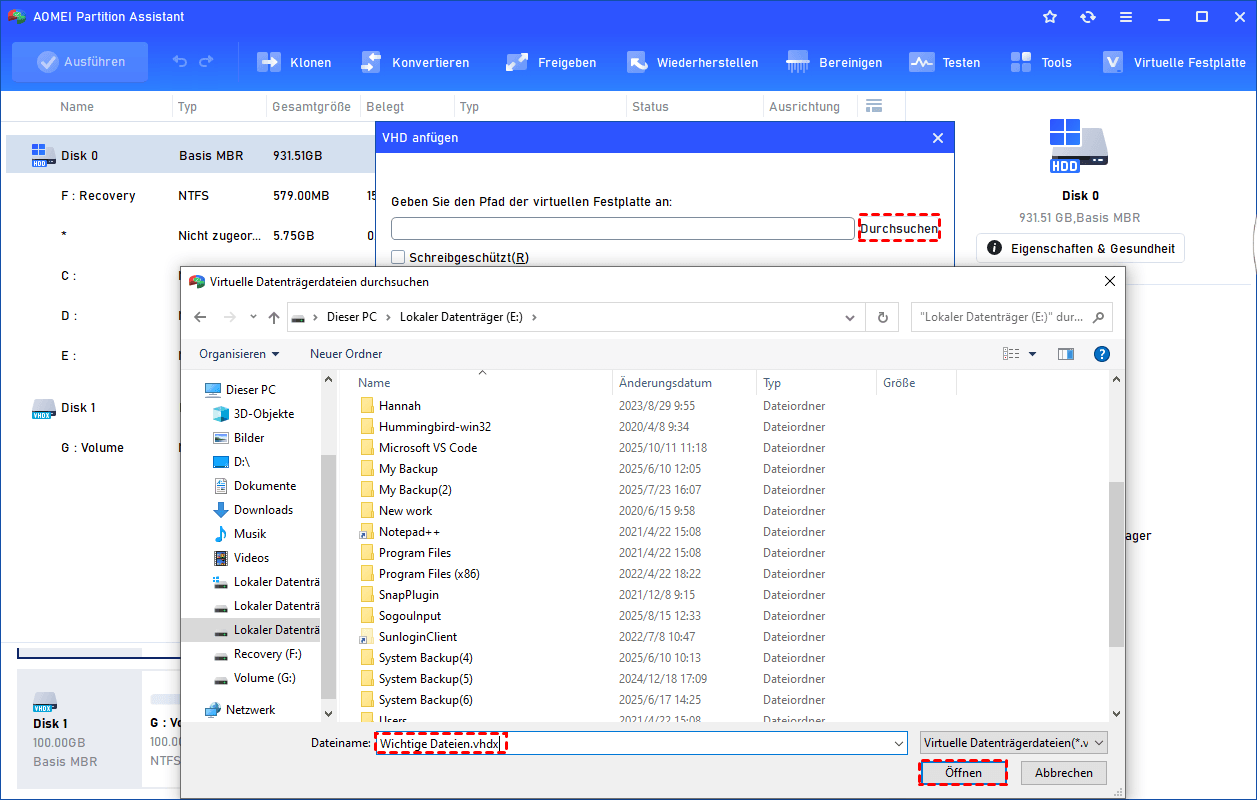This screenshot has height=800, width=1257.
Task: Click the refresh icon in title bar
Action: (x=1088, y=17)
